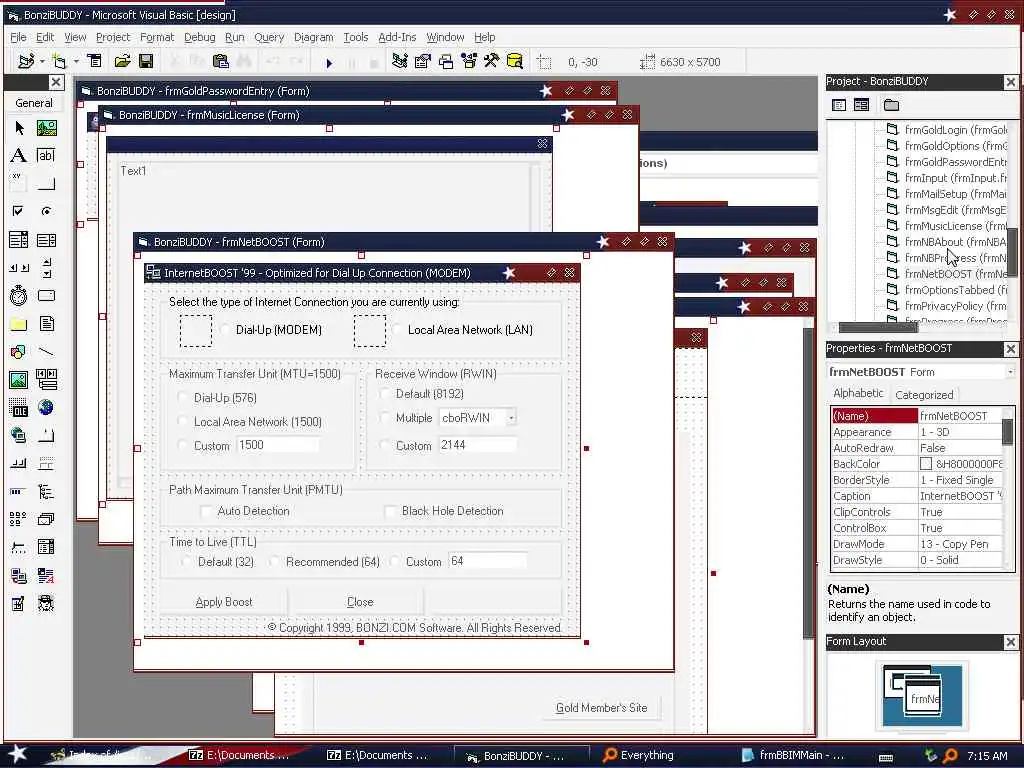Screen dimensions: 1024x768
Task: Select the OLE control tool
Action: (19, 408)
